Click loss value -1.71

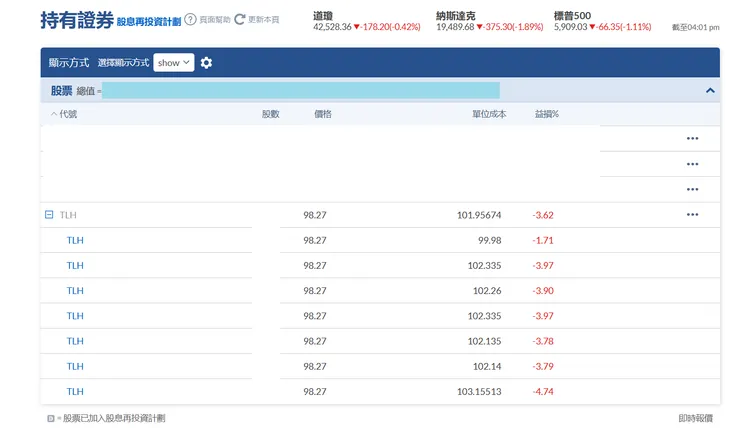pos(543,240)
